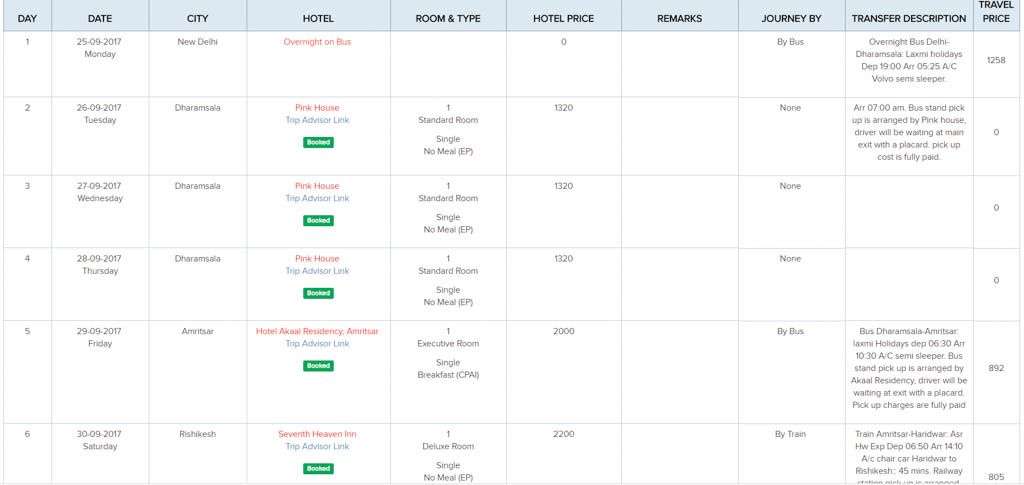The width and height of the screenshot is (1024, 485).
Task: Click the Overnight on Bus hotel entry
Action: 317,42
